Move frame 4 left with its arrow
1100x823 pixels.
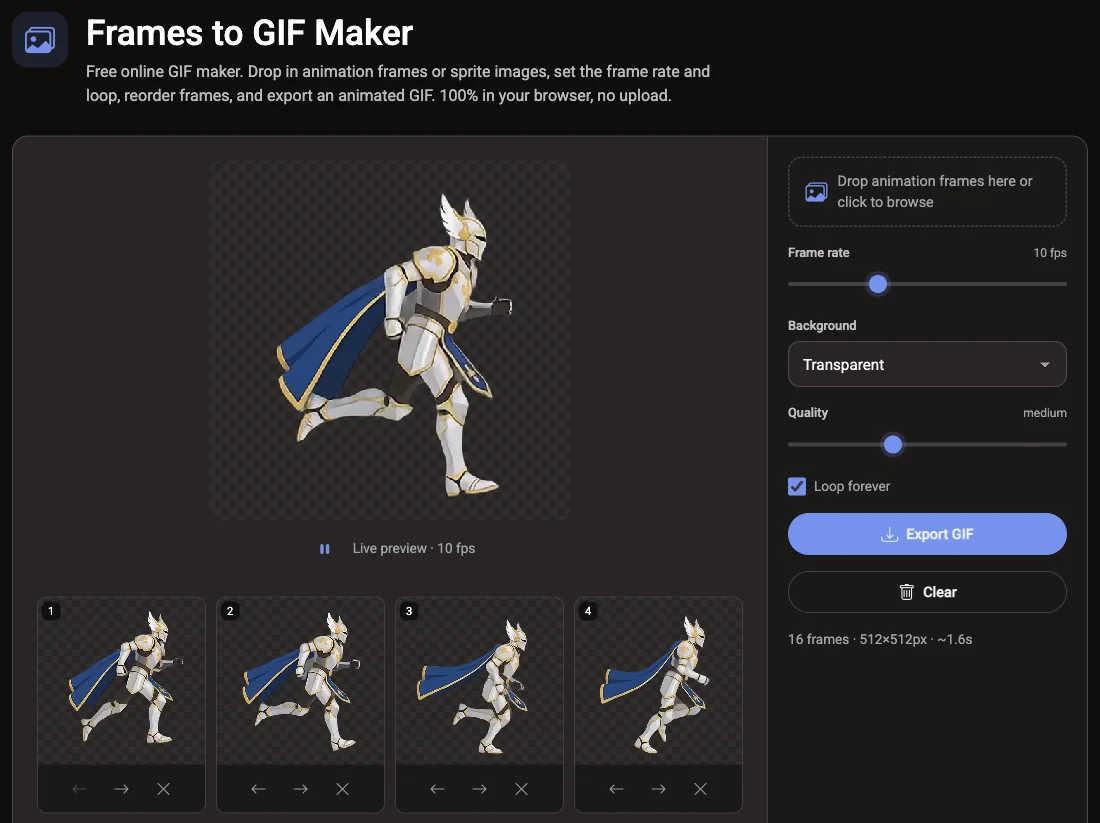pyautogui.click(x=616, y=789)
